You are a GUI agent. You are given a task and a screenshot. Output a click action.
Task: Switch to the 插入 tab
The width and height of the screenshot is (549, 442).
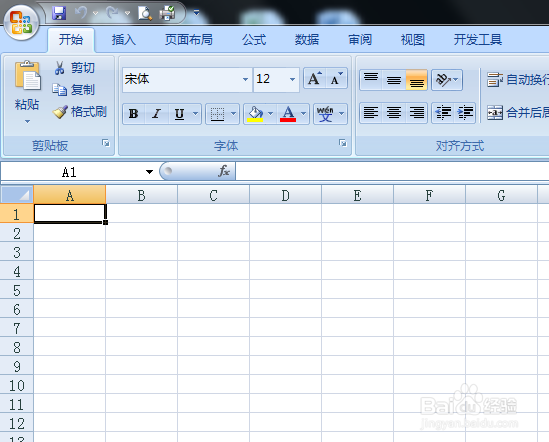(x=124, y=40)
